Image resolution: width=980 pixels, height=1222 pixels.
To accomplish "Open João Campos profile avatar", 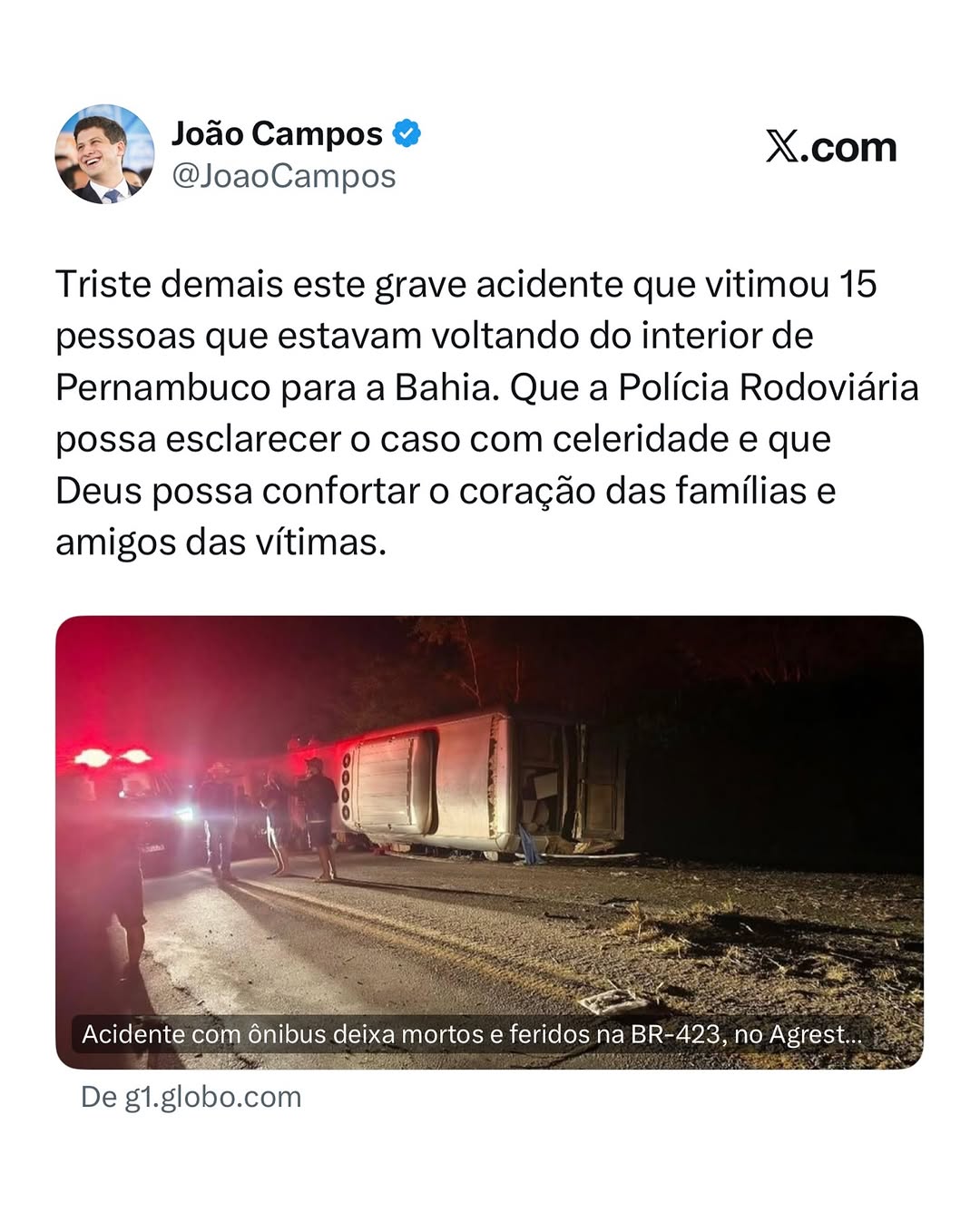I will (104, 154).
